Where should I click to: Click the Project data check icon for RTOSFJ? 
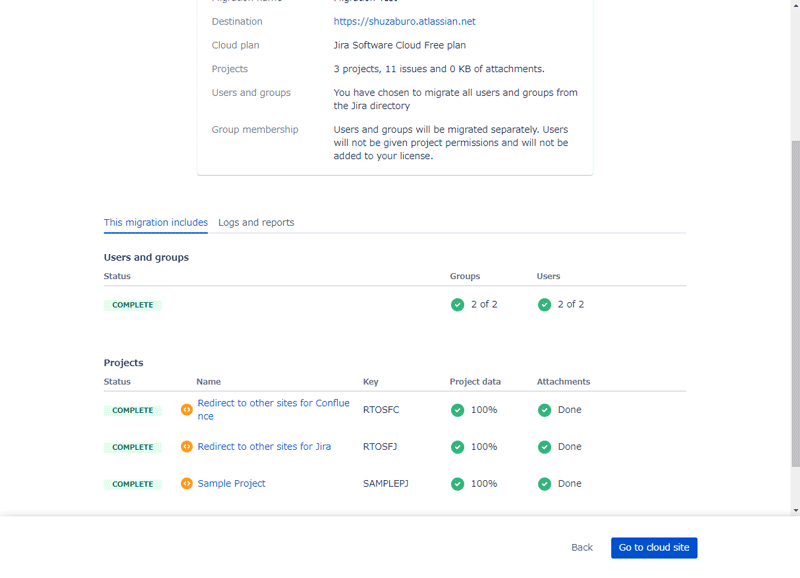[x=458, y=447]
